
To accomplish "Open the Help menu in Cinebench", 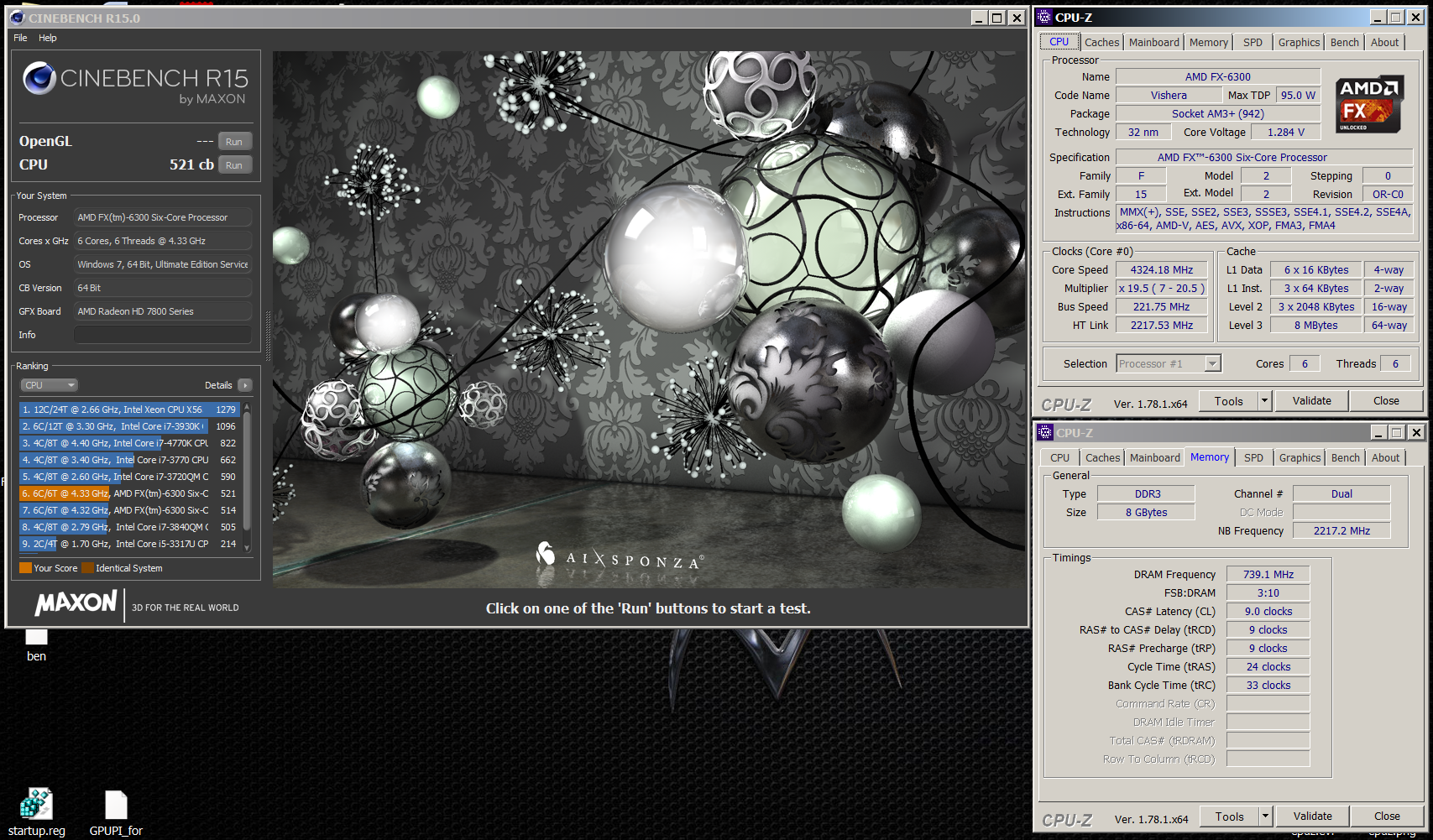I will tap(48, 38).
